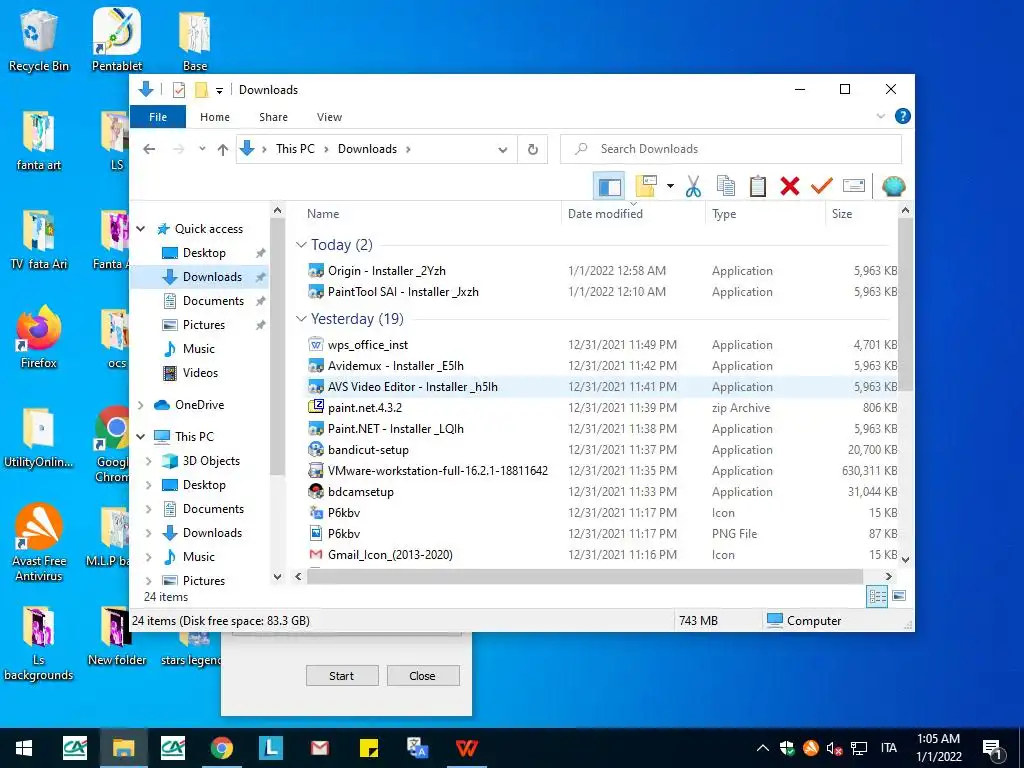Viewport: 1024px width, 768px height.
Task: Collapse the Yesterday (19) group
Action: (x=301, y=319)
